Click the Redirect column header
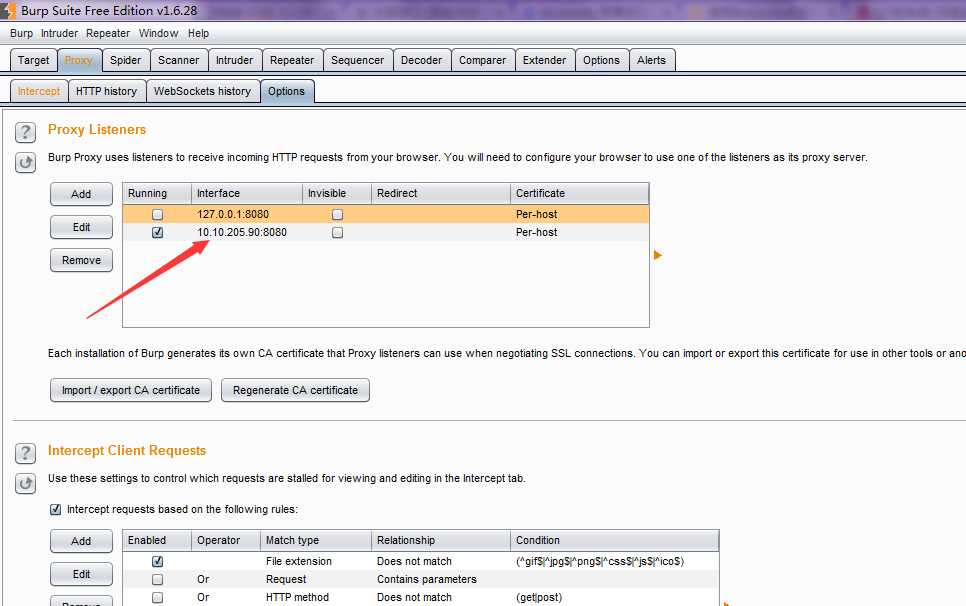Screen dimensions: 966x606 click(441, 193)
